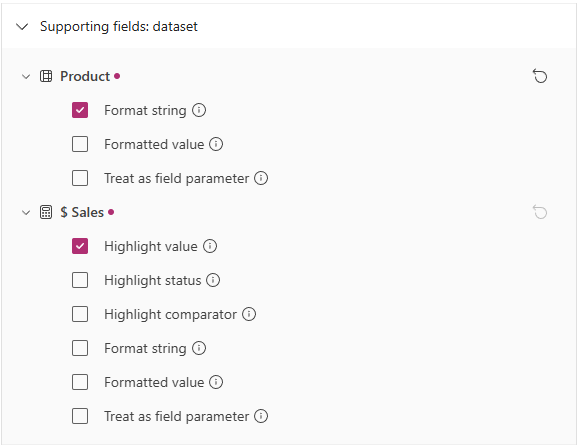Click the Product table column icon
This screenshot has height=447, width=578.
(x=46, y=76)
